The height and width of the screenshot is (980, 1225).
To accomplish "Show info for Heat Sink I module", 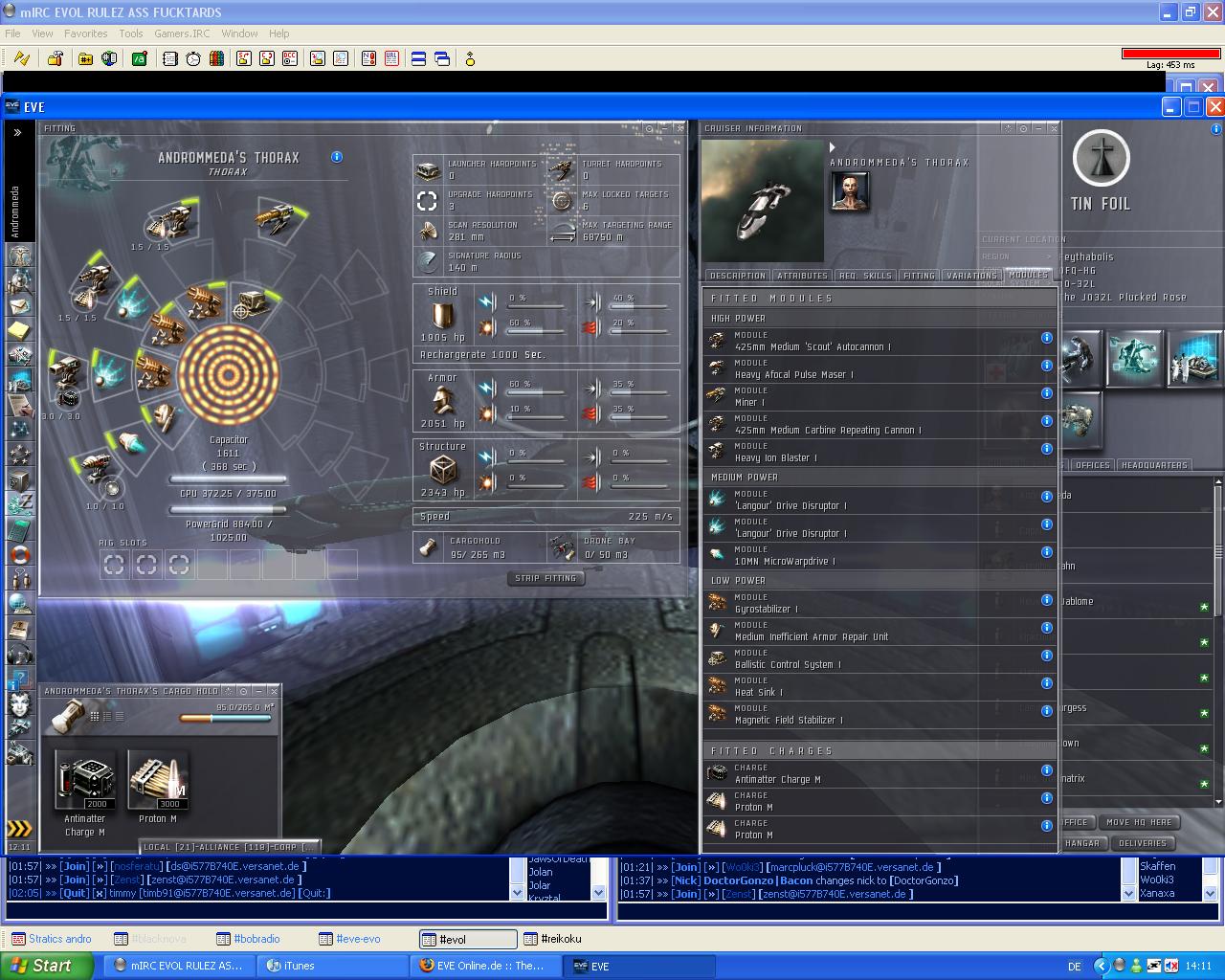I will [x=1047, y=683].
